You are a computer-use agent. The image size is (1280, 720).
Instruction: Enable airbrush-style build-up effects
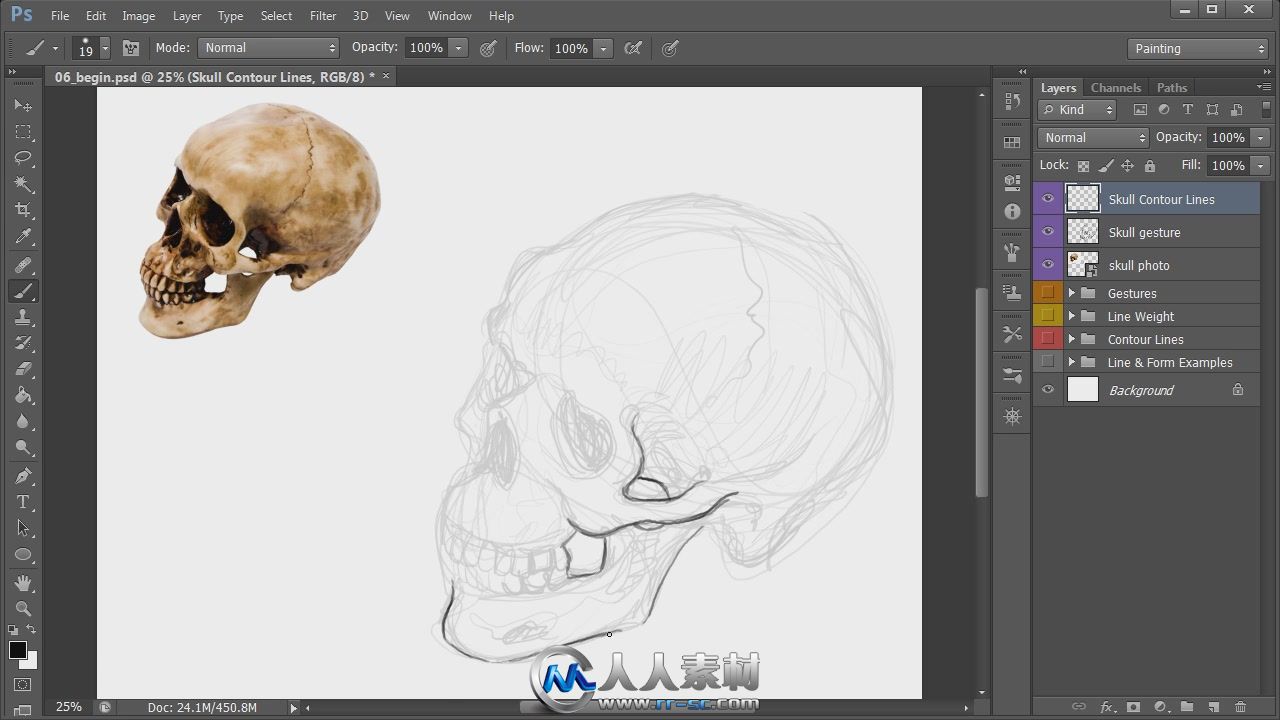click(x=633, y=48)
